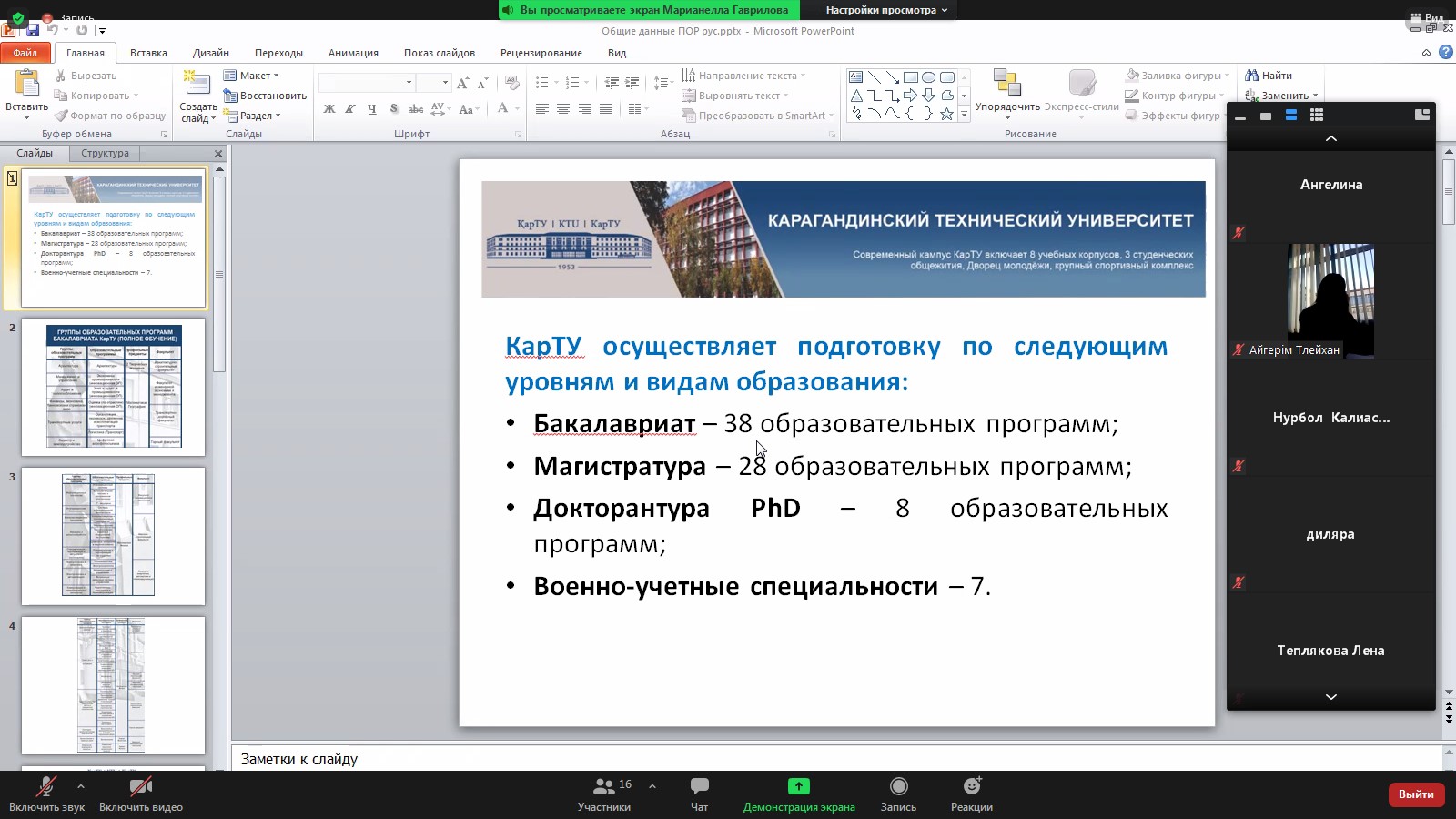Start video (Включить видео) in Zoom
Screen dimensions: 1456x819
click(x=141, y=794)
